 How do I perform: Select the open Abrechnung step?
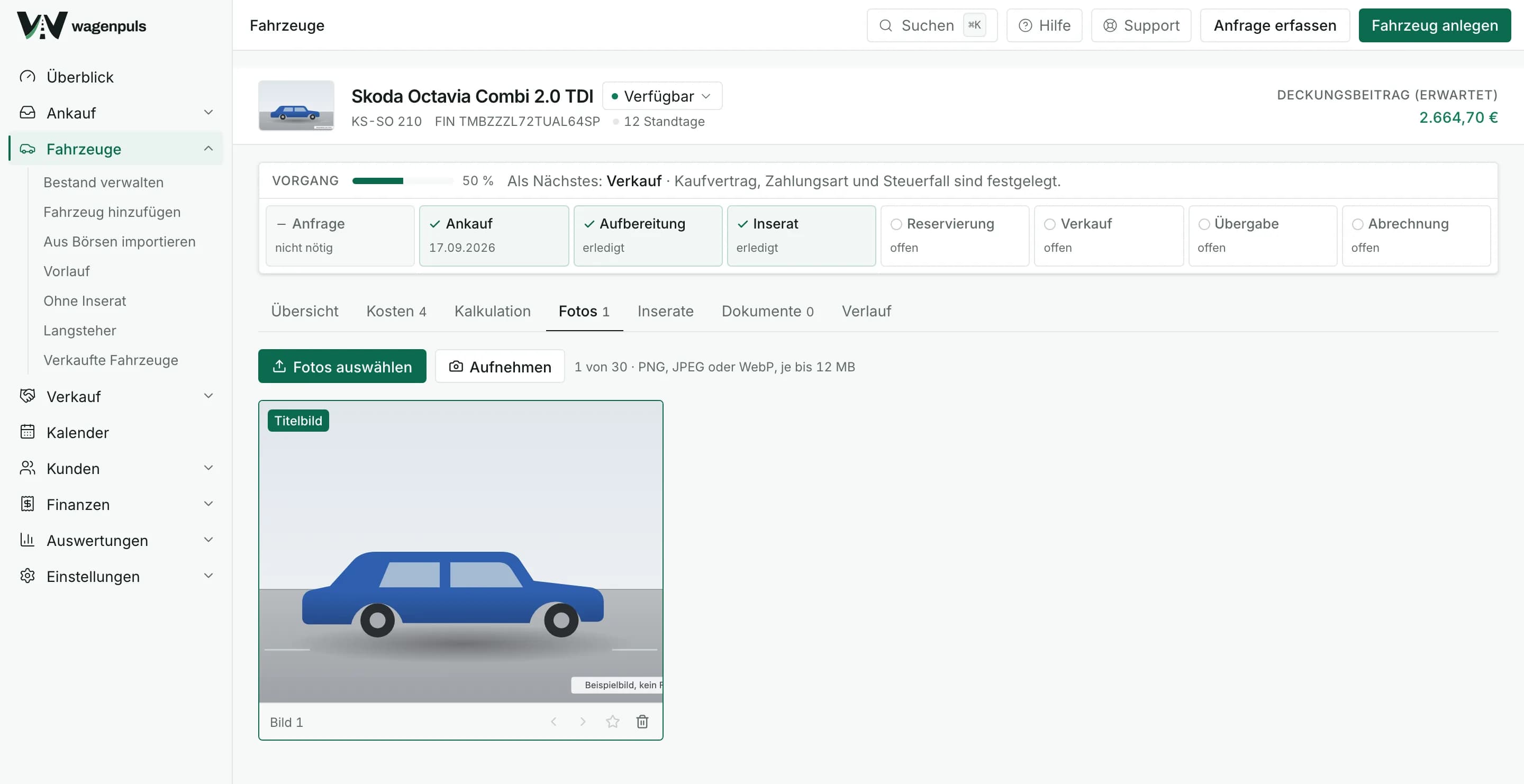point(1417,236)
